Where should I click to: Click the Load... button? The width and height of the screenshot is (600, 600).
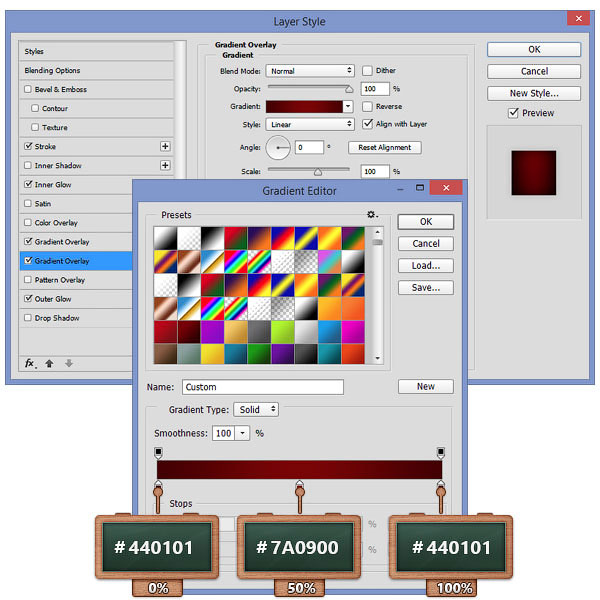click(426, 266)
